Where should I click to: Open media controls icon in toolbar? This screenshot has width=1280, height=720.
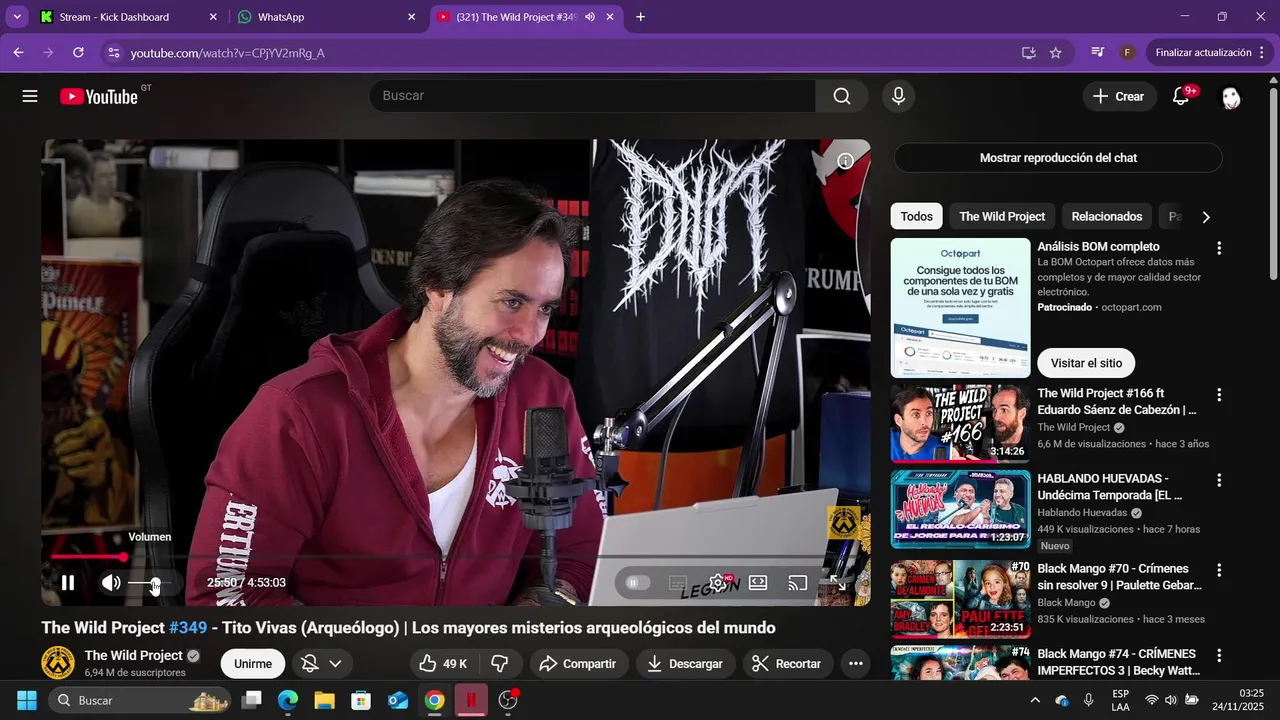[1097, 52]
